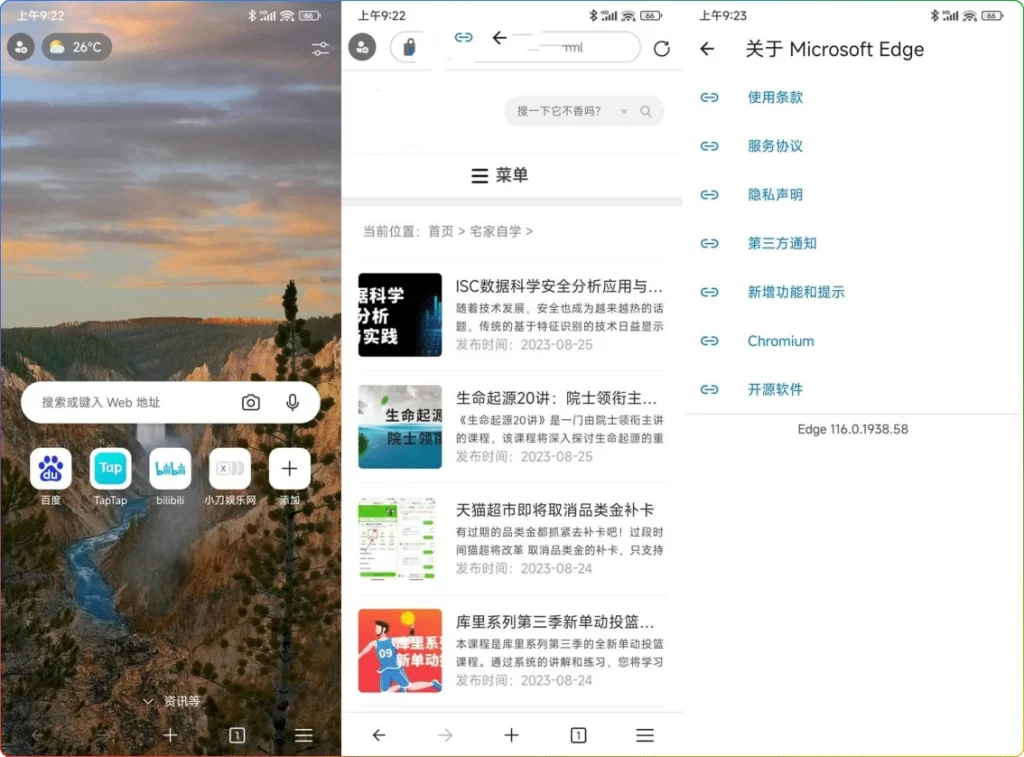Open 生命起源20讲 article title
1024x757 pixels.
pyautogui.click(x=556, y=398)
